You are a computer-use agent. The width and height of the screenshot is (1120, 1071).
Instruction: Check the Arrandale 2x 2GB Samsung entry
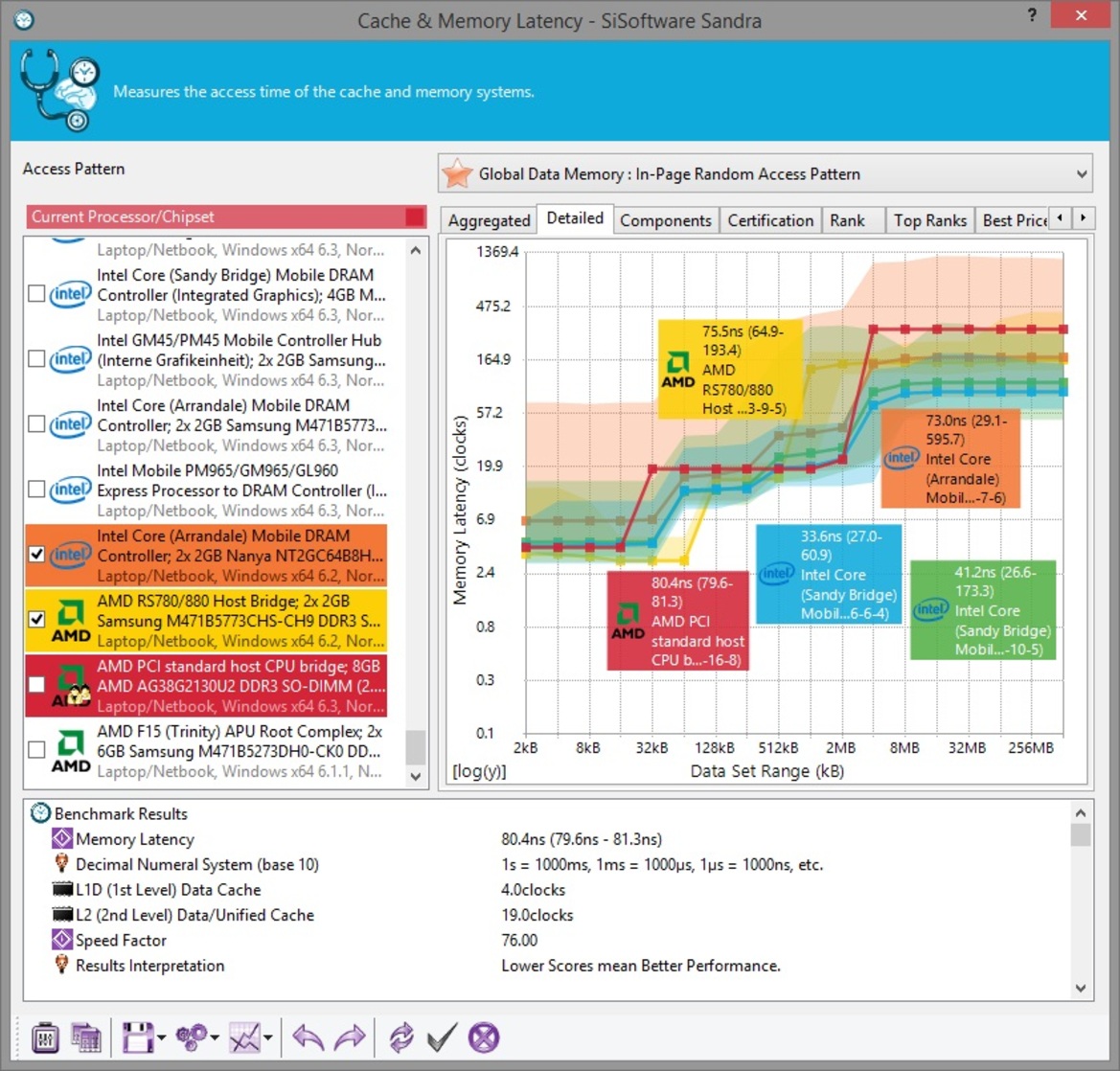point(36,424)
